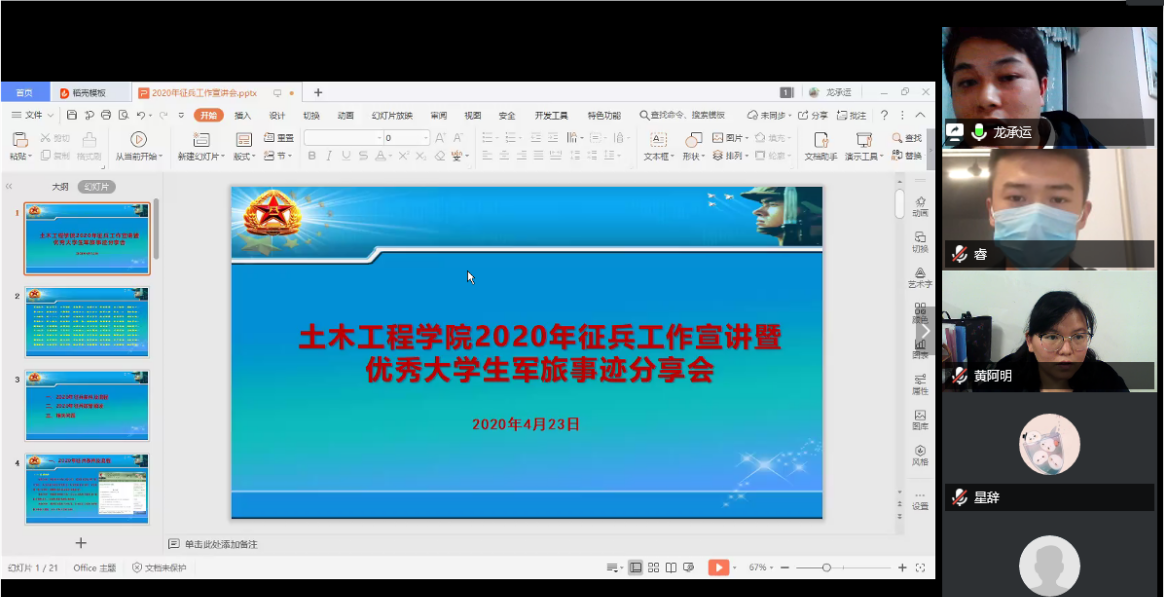Click the Save icon in quick access toolbar
Viewport: 1164px width, 597px height.
pyautogui.click(x=72, y=115)
